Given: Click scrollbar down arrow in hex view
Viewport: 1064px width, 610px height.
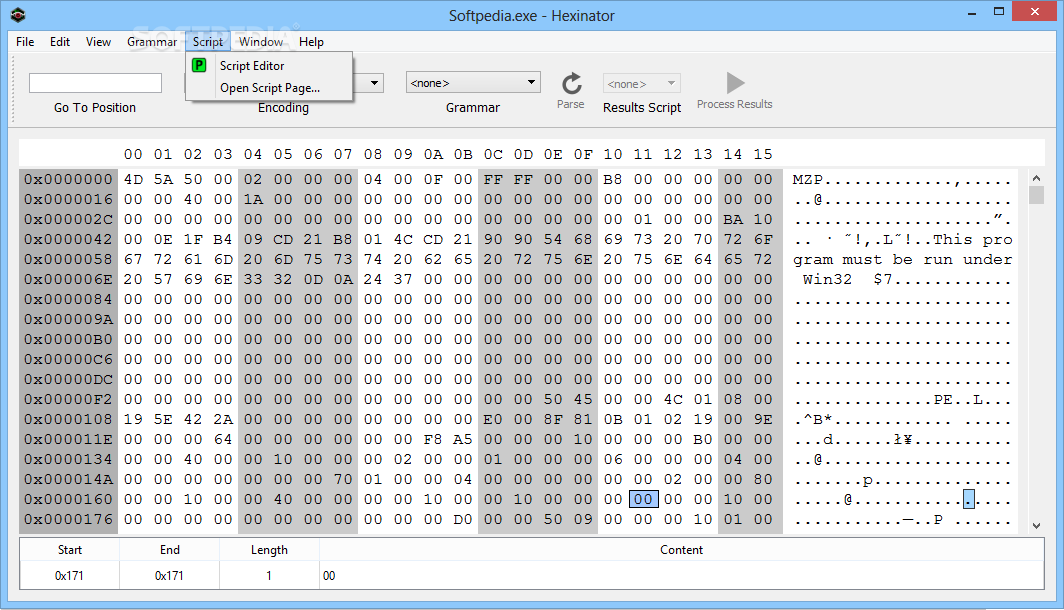Looking at the screenshot, I should [1036, 525].
